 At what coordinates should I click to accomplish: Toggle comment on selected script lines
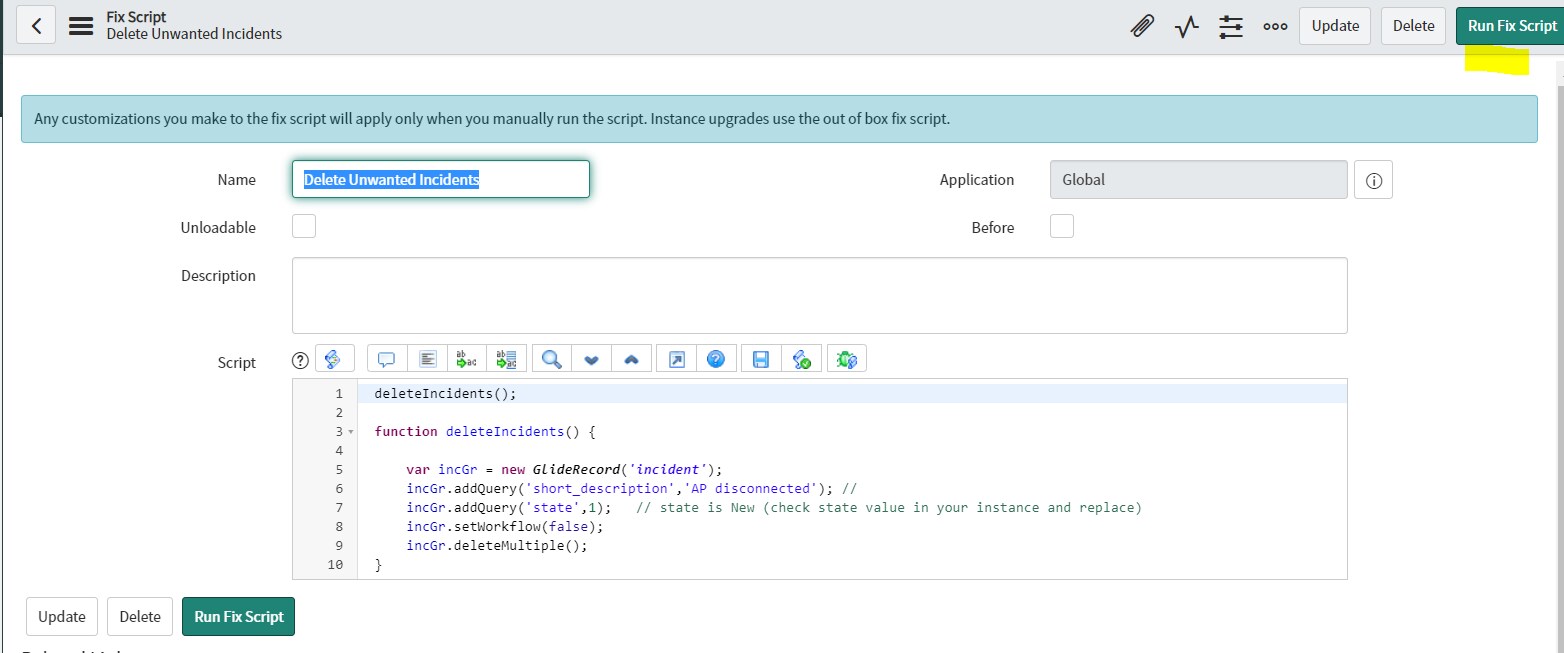click(387, 358)
